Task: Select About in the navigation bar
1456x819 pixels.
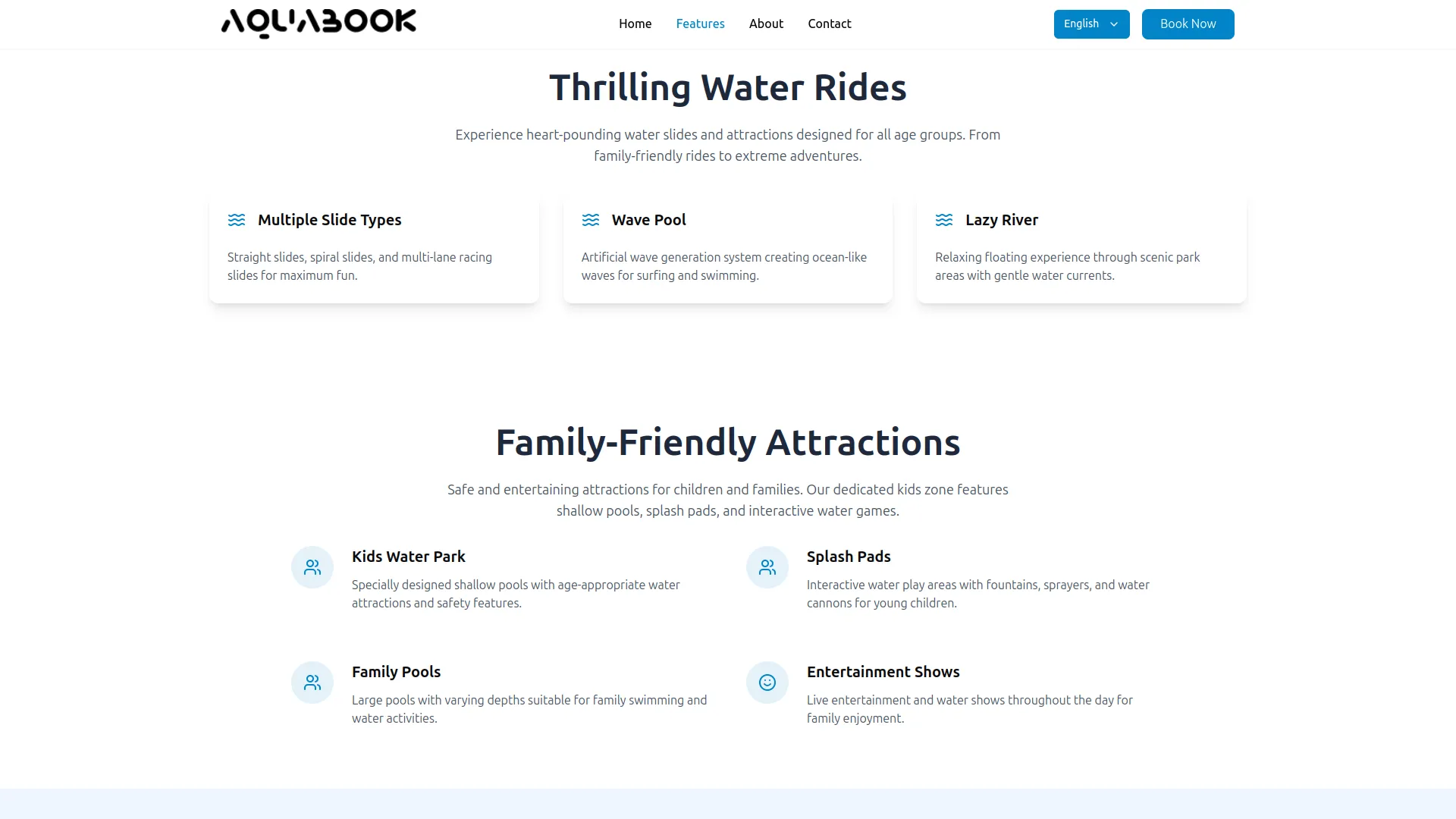Action: [x=766, y=24]
